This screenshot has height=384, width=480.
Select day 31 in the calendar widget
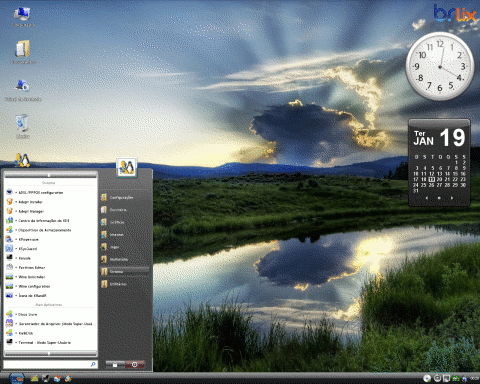416,190
